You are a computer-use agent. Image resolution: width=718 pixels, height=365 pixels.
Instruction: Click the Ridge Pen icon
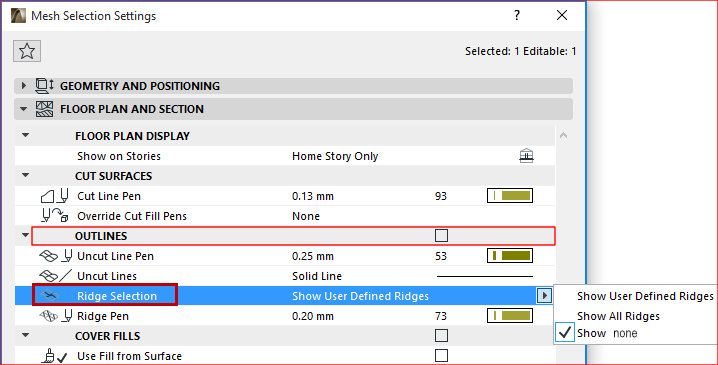pyautogui.click(x=55, y=316)
